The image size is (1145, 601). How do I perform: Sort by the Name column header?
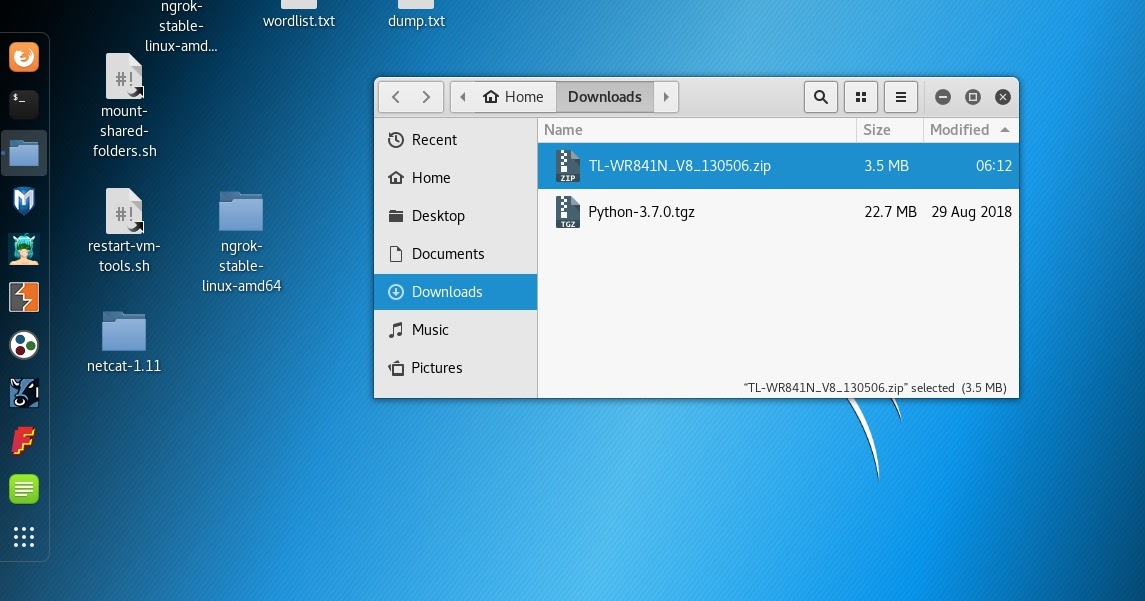pos(697,130)
